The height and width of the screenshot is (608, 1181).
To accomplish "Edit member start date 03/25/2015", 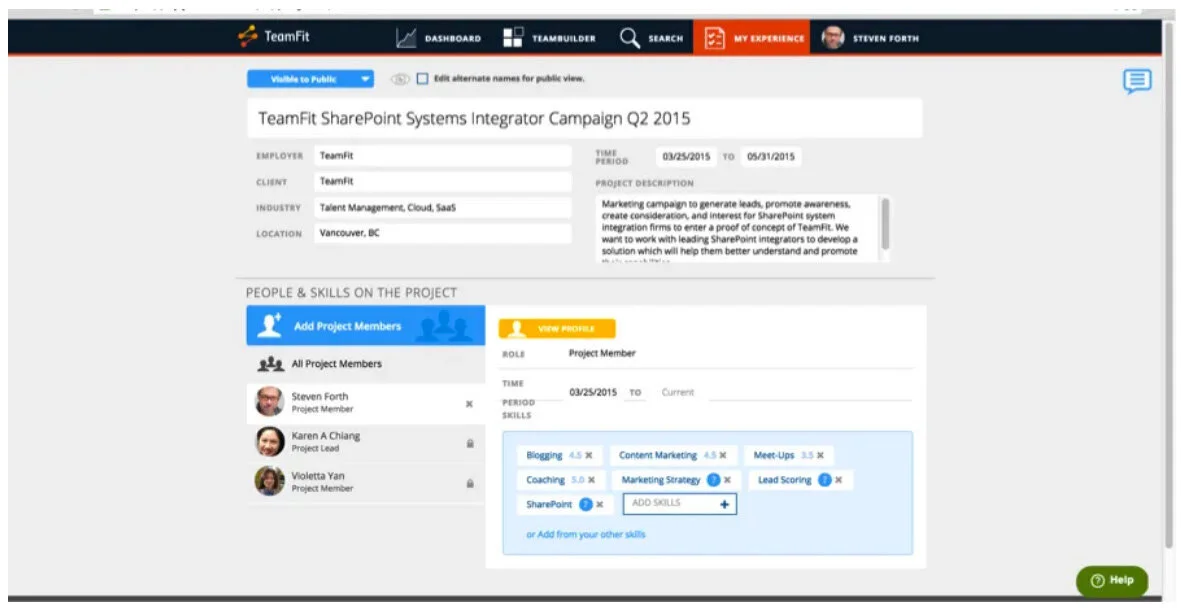I will pos(594,393).
